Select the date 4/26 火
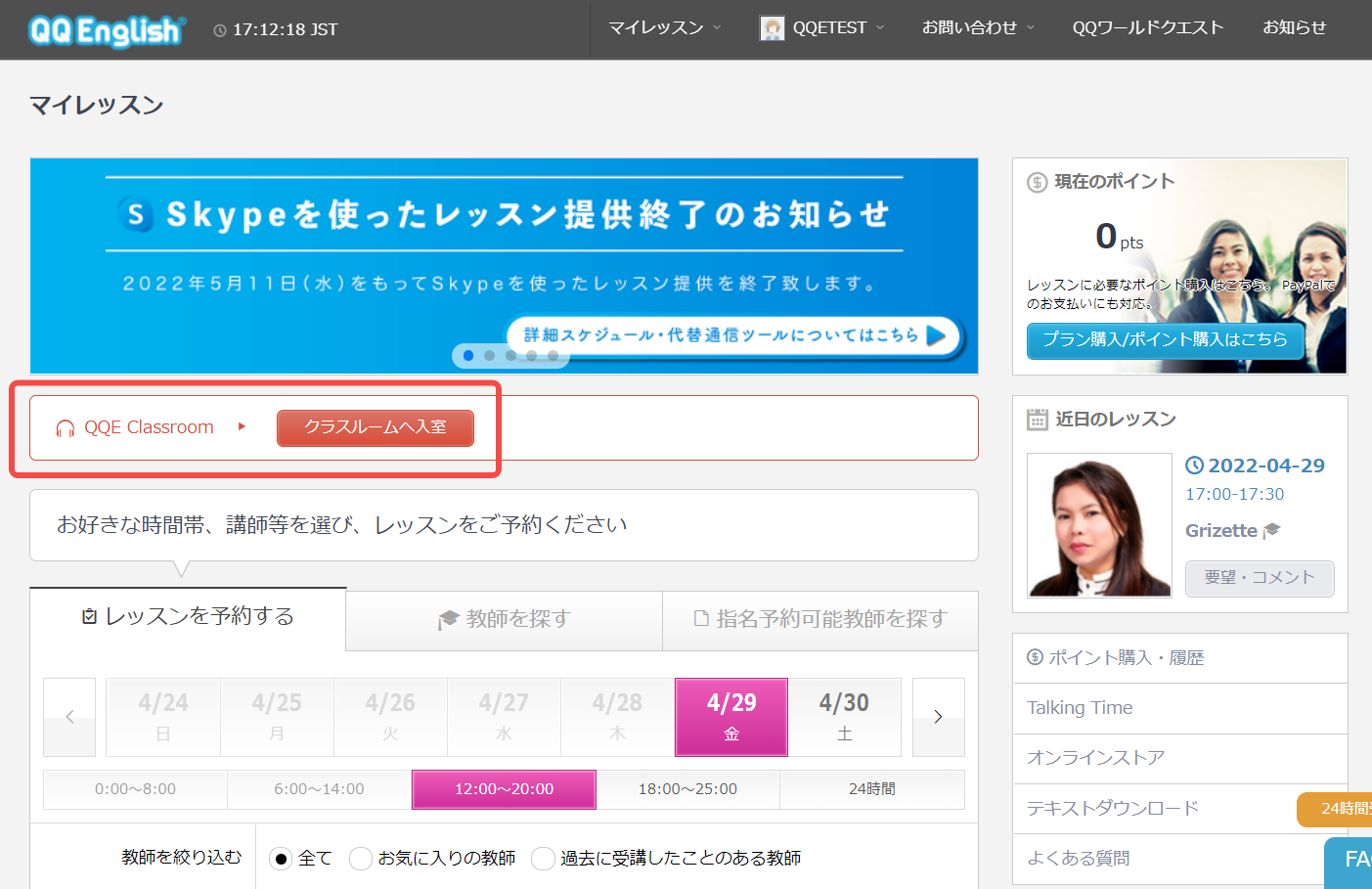The image size is (1372, 889). pyautogui.click(x=390, y=717)
